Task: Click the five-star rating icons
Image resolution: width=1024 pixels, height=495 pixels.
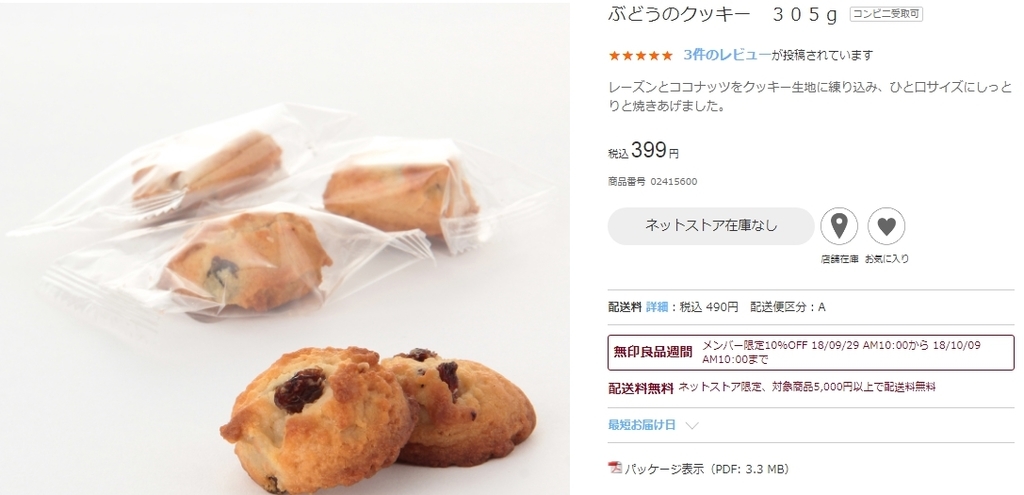Action: click(x=640, y=56)
